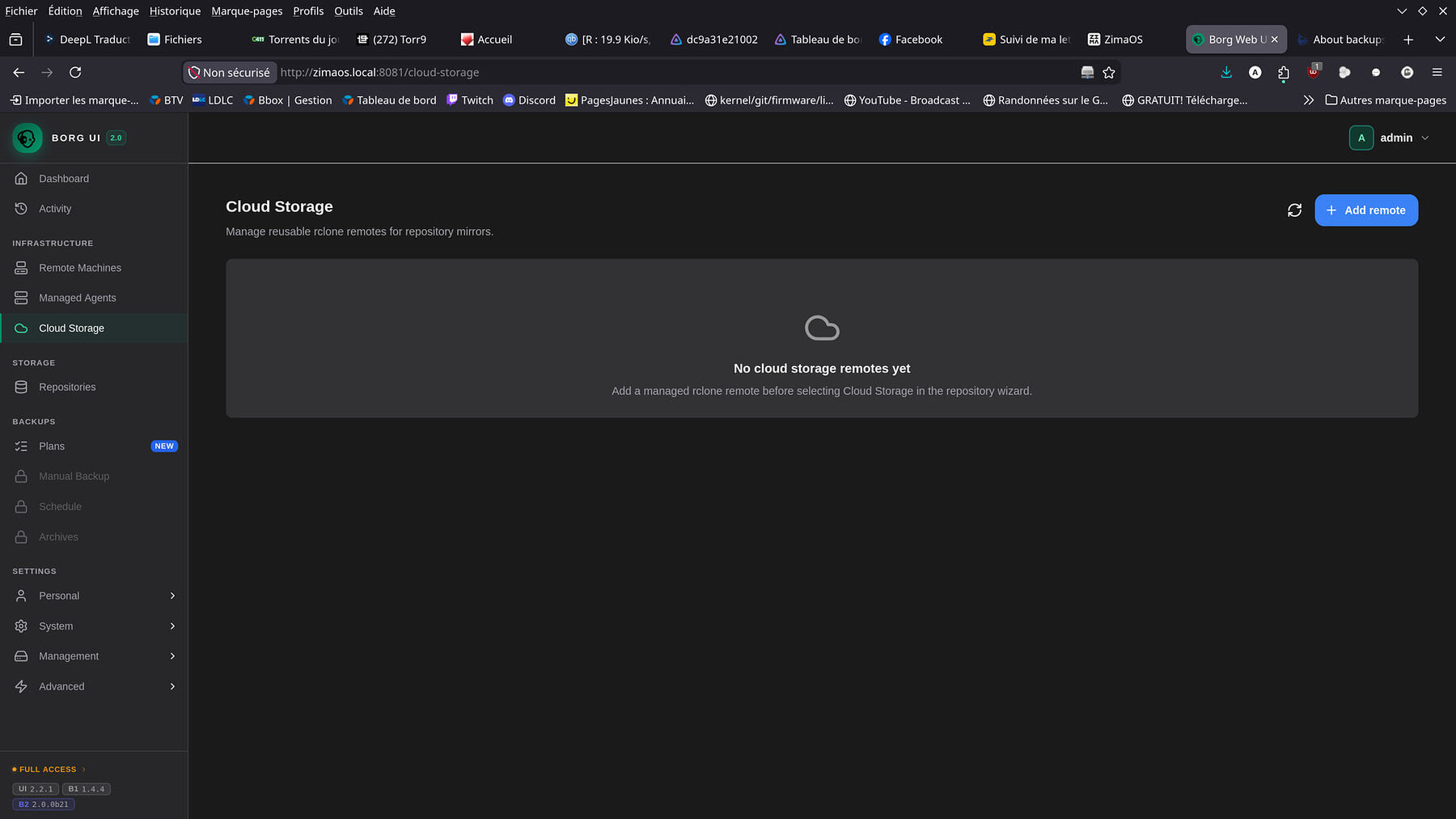Click the Management drive icon
The image size is (1456, 819).
tap(21, 656)
